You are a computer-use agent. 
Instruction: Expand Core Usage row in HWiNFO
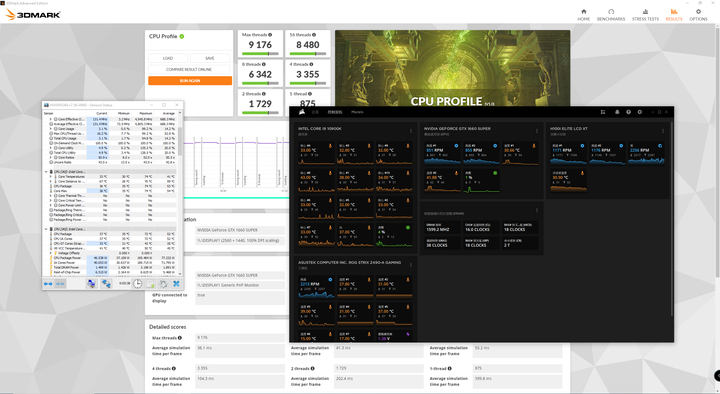(51, 129)
